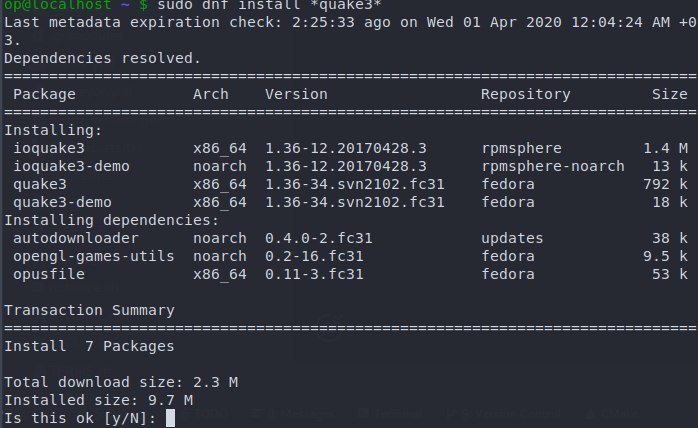Click the 'Install 7 Packages' line
This screenshot has height=428, width=698.
(x=89, y=346)
